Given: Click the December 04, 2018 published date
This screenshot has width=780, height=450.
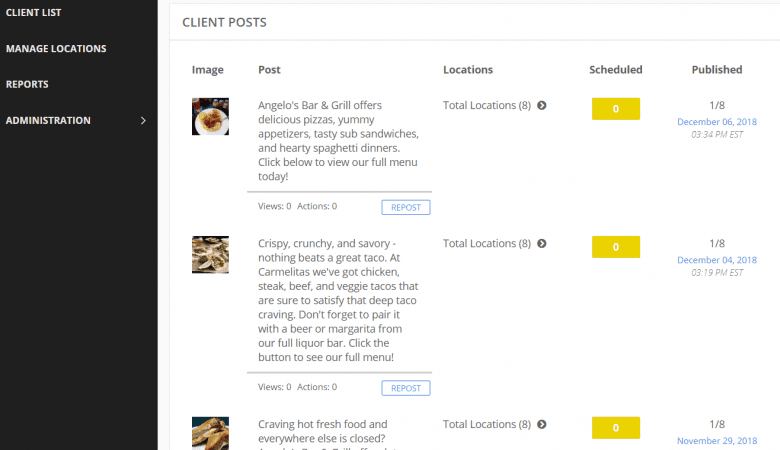Looking at the screenshot, I should (x=716, y=260).
